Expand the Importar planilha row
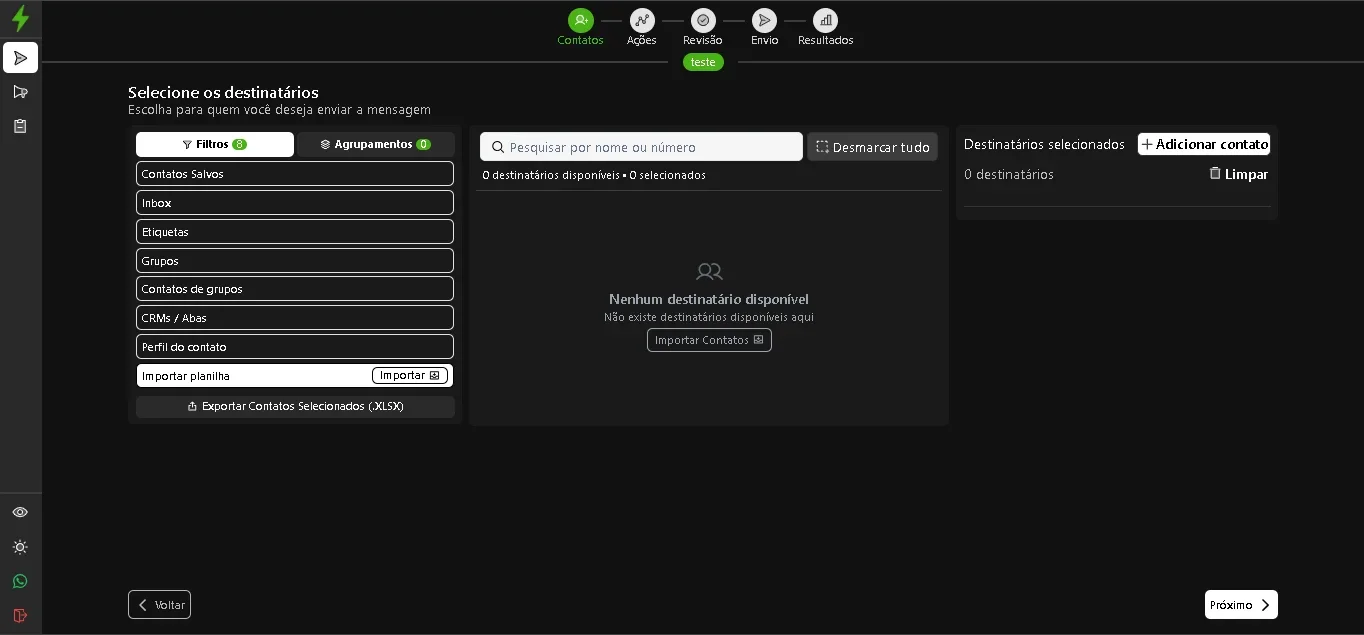 point(295,376)
